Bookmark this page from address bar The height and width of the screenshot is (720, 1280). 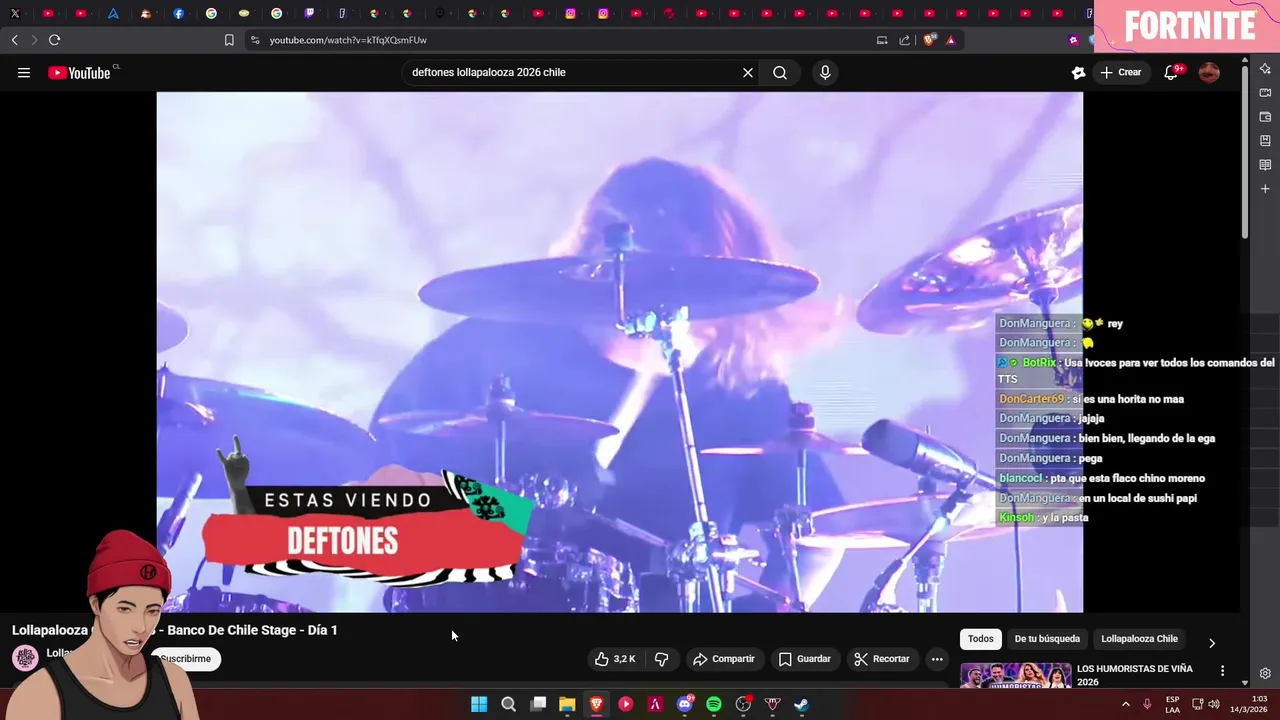point(229,40)
